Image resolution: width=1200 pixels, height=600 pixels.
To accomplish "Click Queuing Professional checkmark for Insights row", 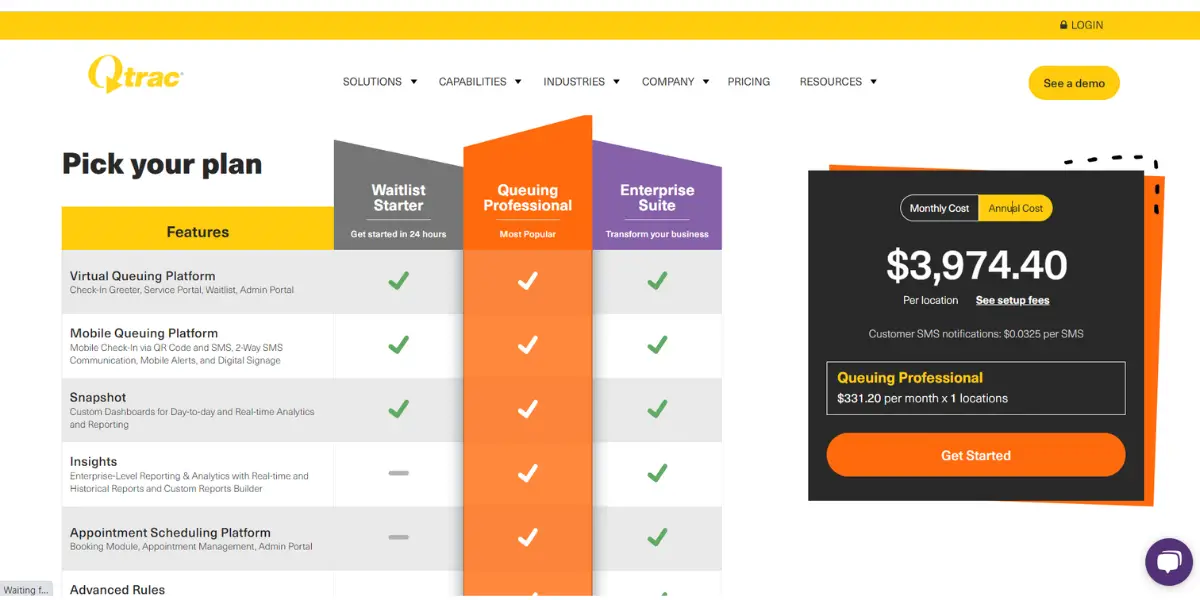I will click(x=528, y=473).
